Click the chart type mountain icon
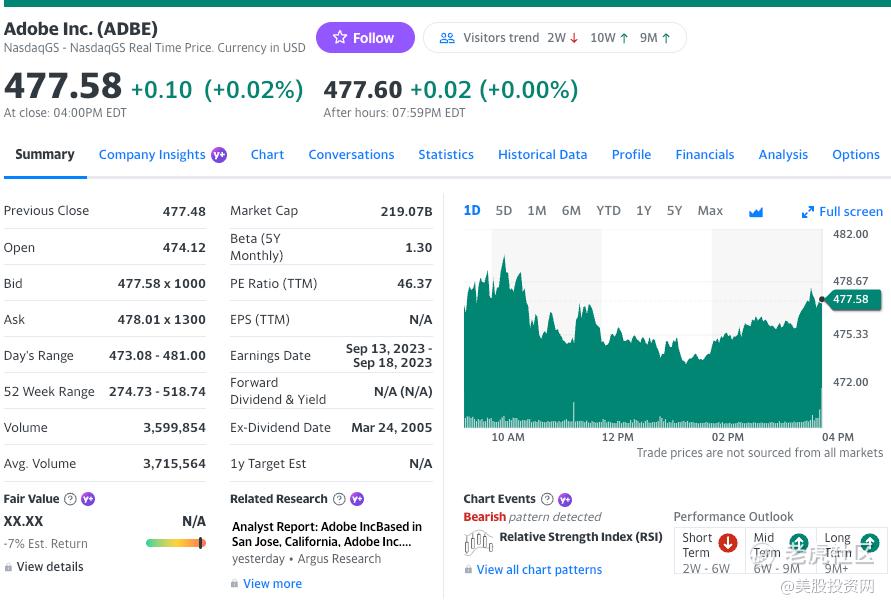The image size is (891, 606). coord(756,212)
